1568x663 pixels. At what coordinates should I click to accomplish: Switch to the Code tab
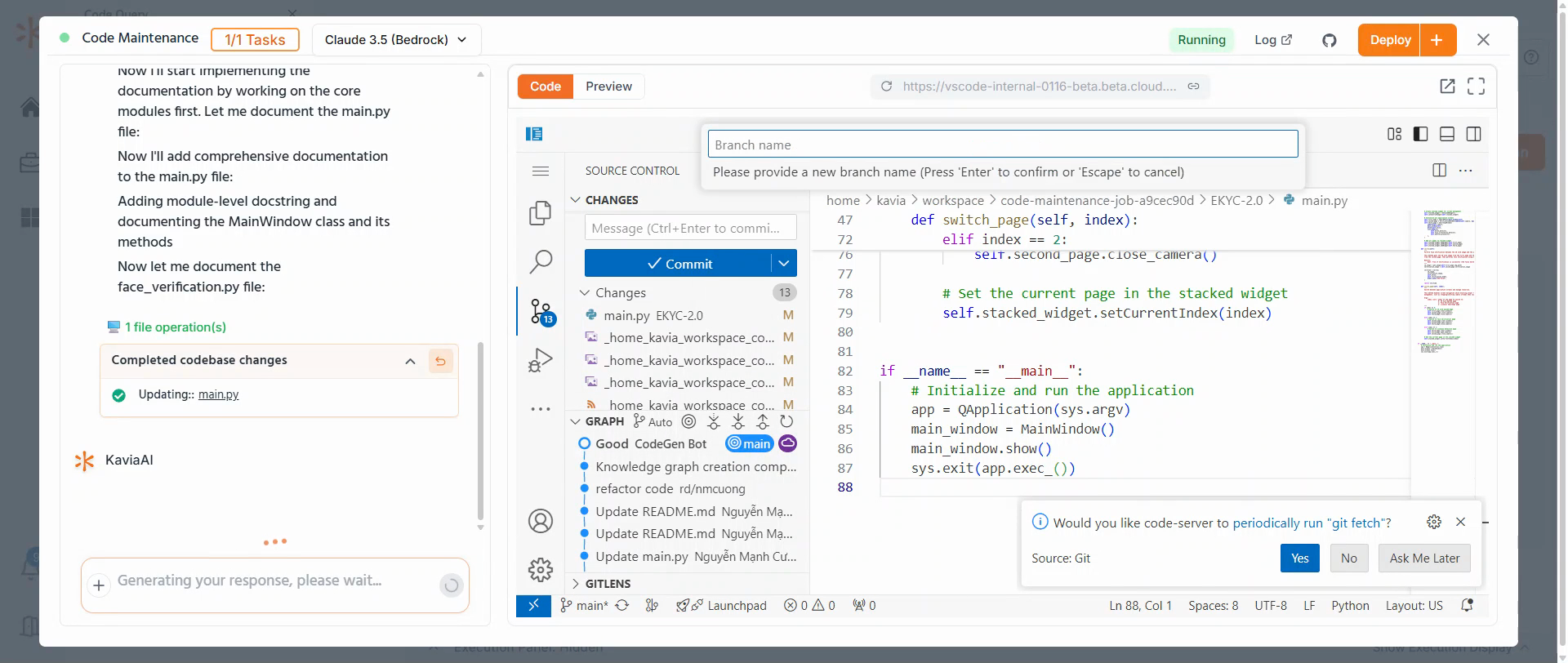tap(546, 87)
